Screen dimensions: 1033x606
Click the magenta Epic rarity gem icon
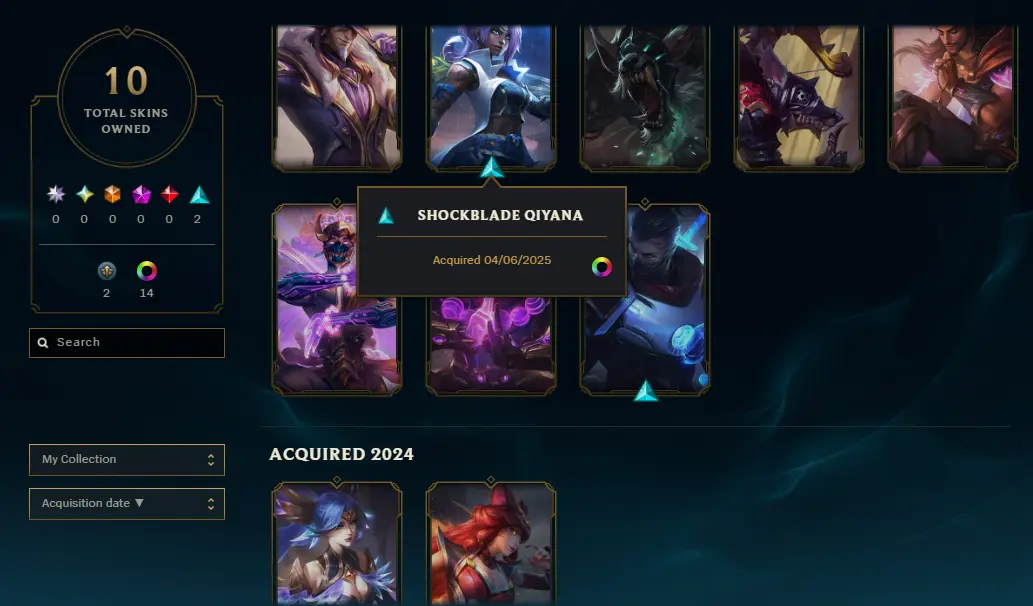coord(141,194)
